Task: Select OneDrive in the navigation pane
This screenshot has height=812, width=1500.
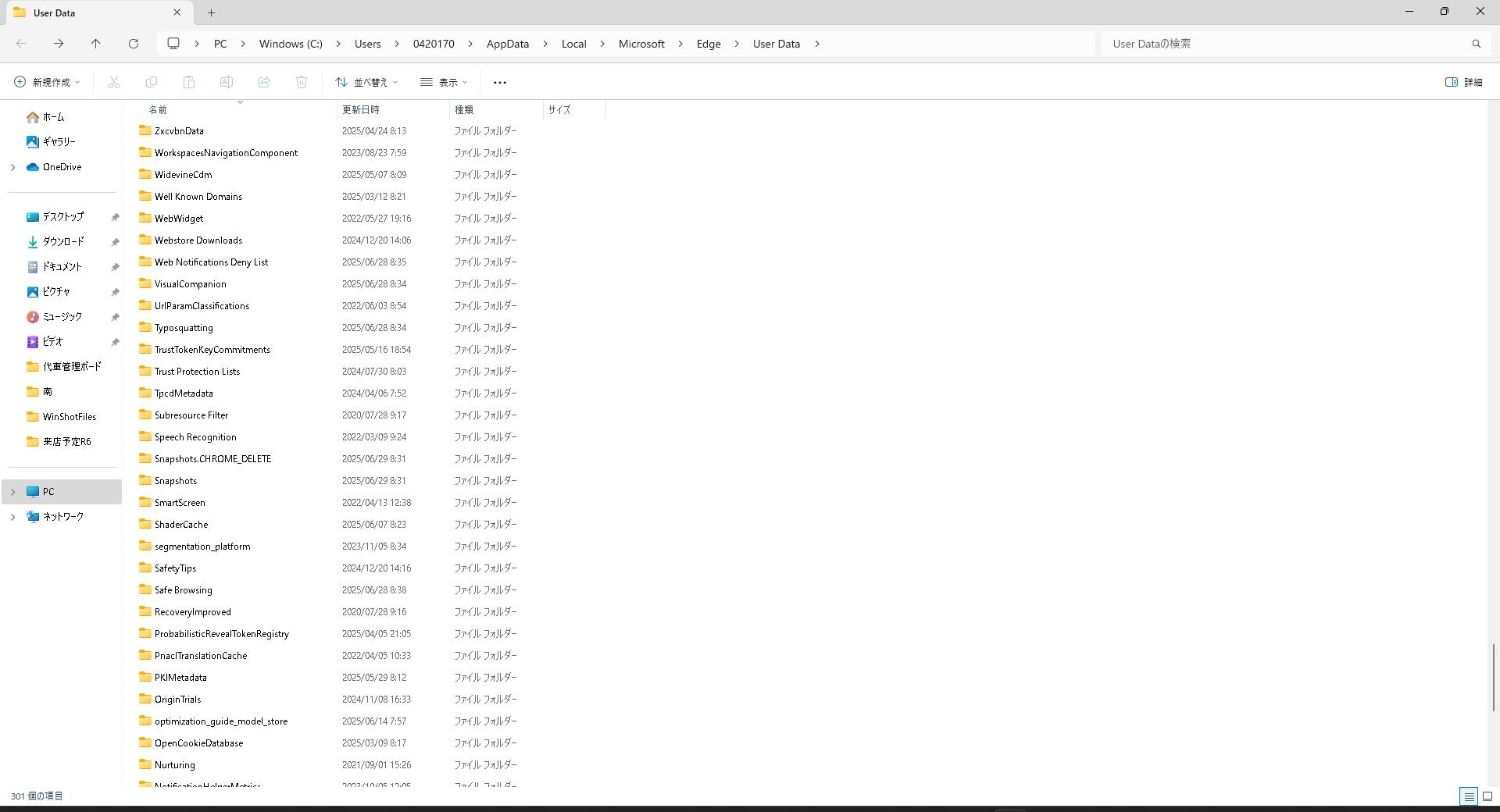Action: 54,167
